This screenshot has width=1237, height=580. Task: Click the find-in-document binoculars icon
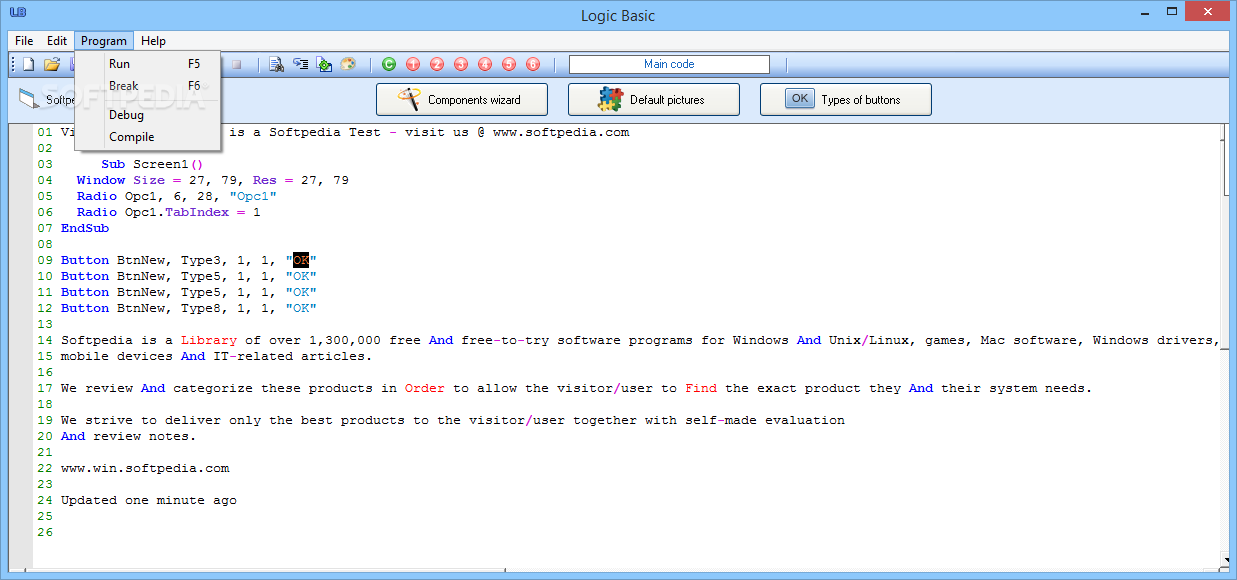point(277,64)
